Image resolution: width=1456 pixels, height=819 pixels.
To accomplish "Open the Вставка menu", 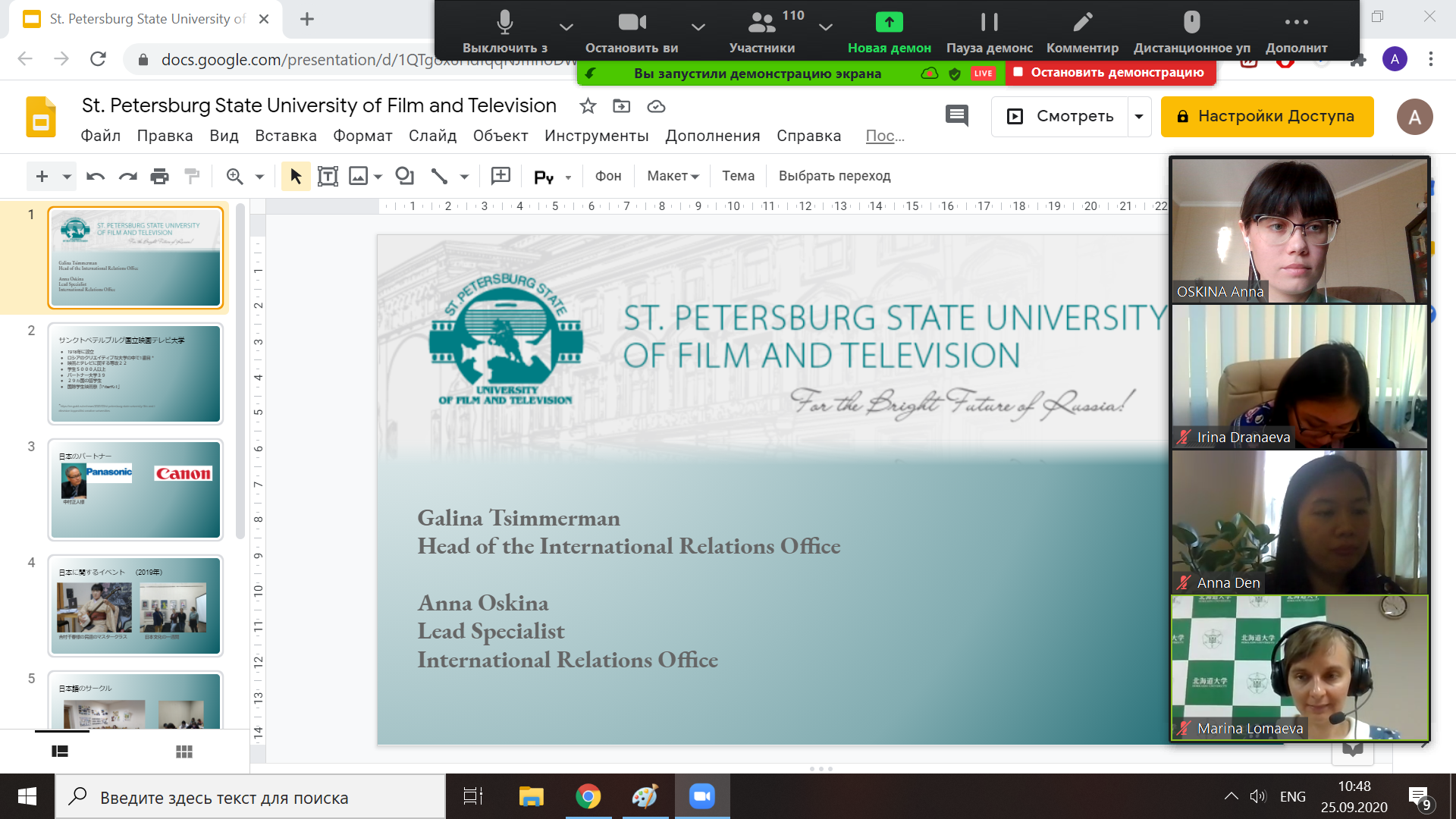I will point(285,136).
